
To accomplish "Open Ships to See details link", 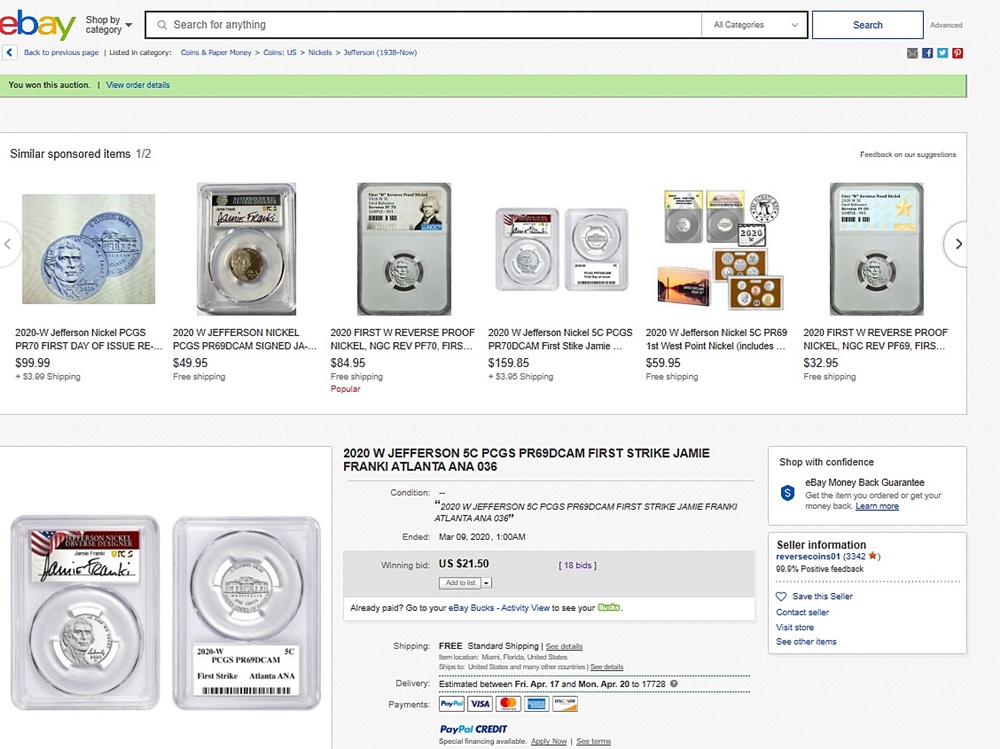I will 607,667.
